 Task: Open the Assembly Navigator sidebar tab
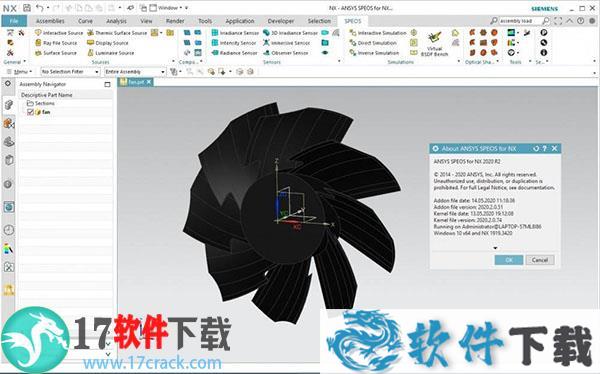tap(8, 104)
